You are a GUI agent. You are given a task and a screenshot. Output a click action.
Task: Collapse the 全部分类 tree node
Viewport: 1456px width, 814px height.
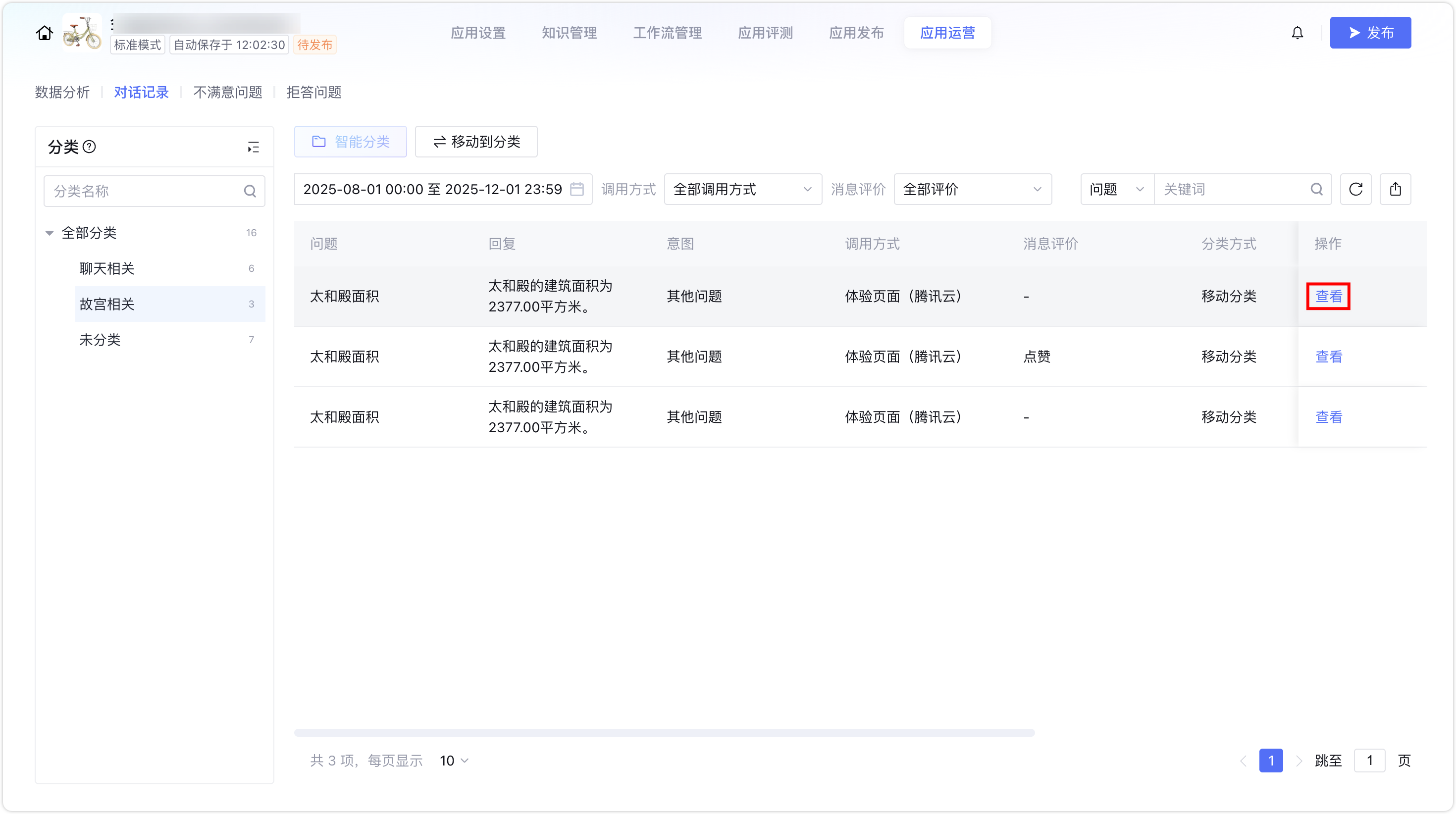pyautogui.click(x=50, y=233)
